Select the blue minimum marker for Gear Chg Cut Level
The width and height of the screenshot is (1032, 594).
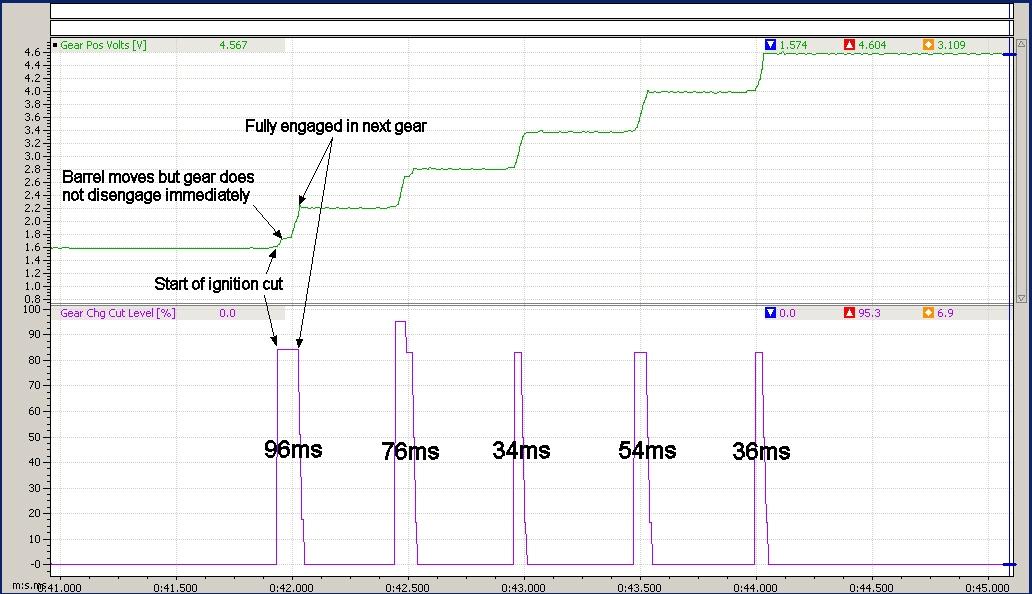pos(770,313)
